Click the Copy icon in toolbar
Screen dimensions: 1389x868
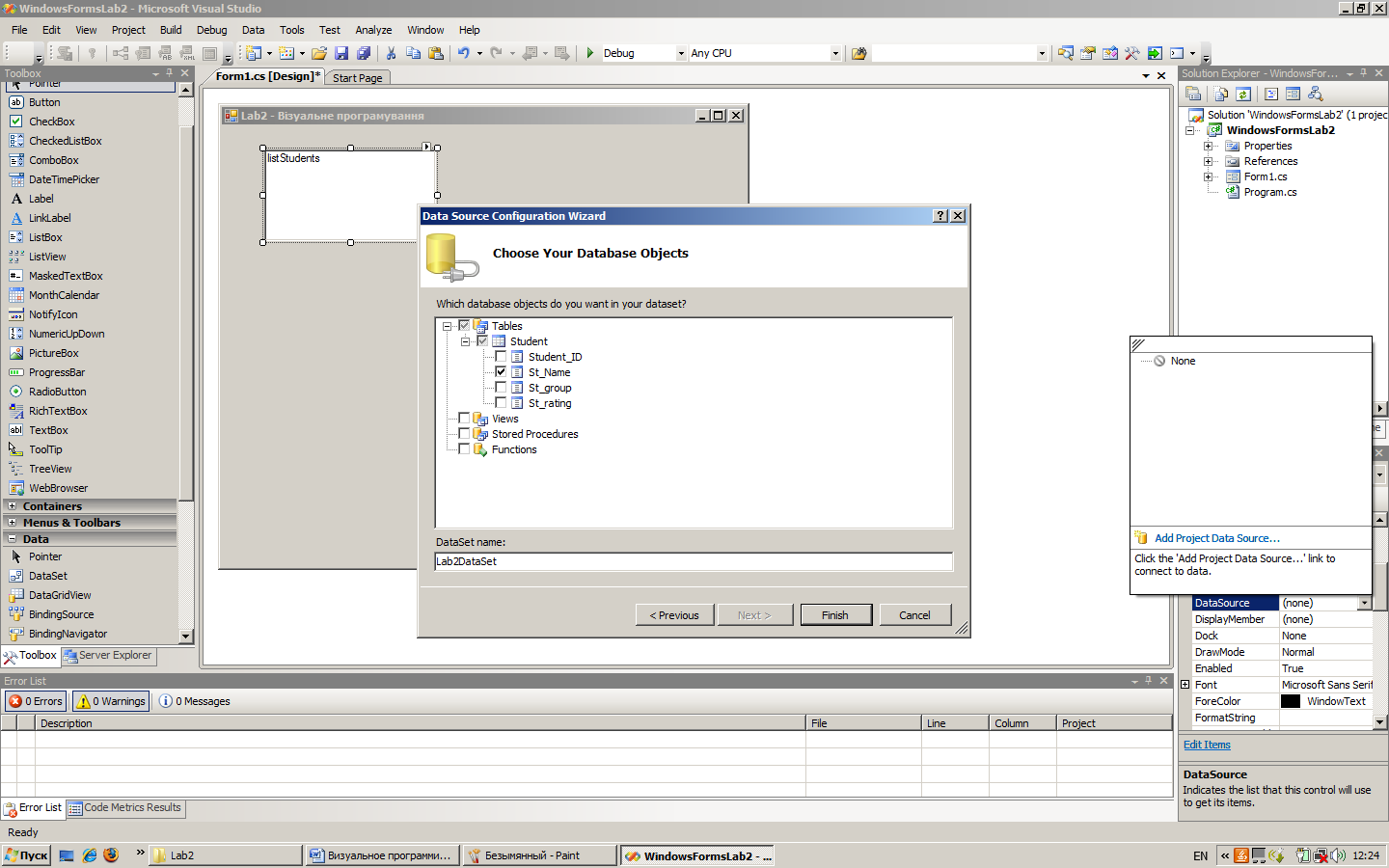[413, 53]
